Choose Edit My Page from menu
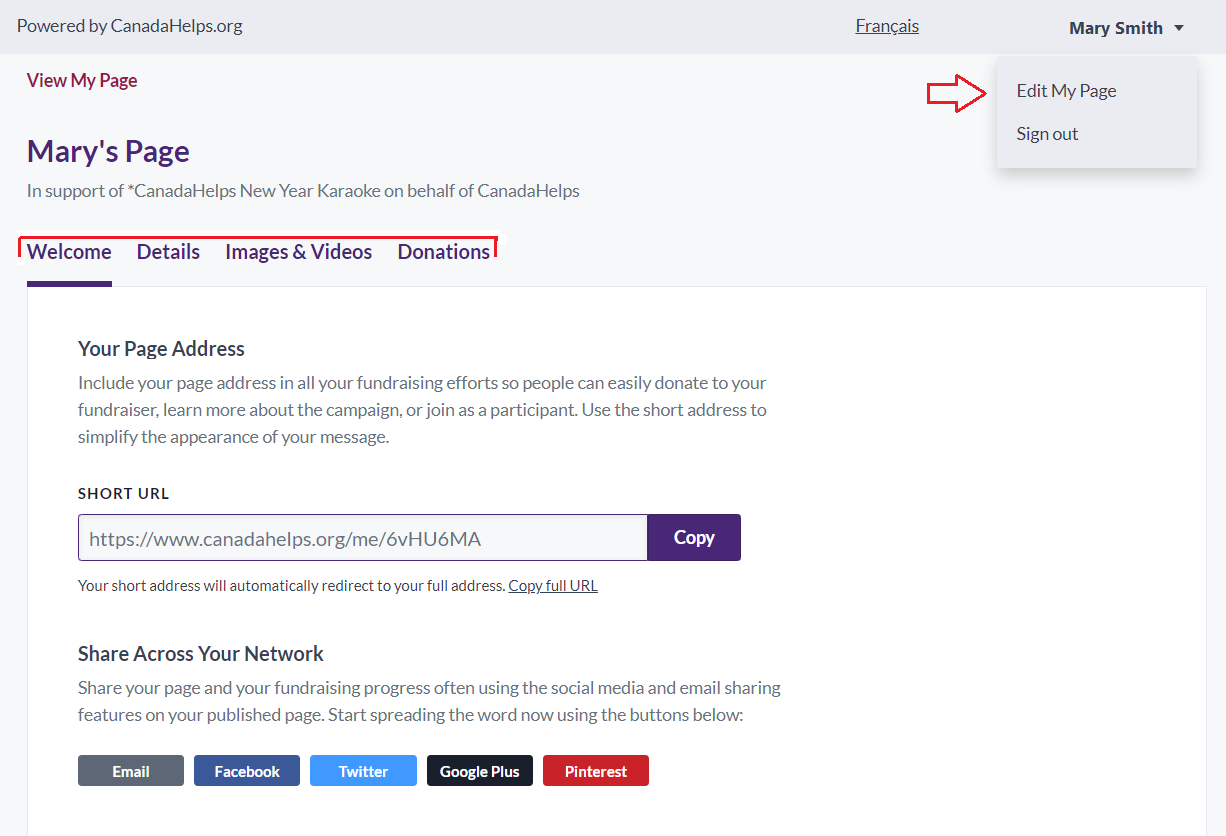Image resolution: width=1226 pixels, height=836 pixels. 1066,91
